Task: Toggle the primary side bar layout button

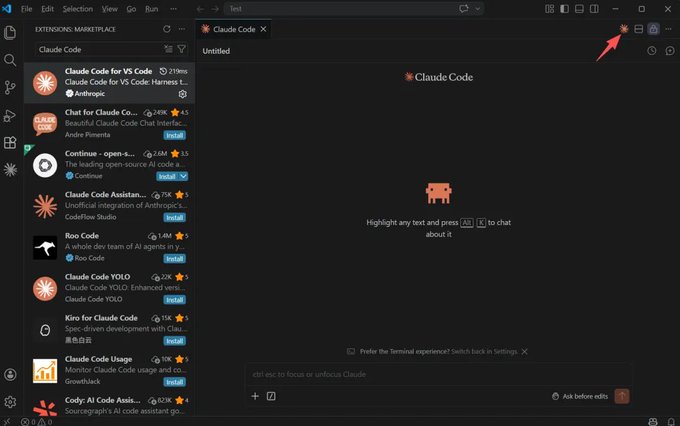Action: point(564,9)
